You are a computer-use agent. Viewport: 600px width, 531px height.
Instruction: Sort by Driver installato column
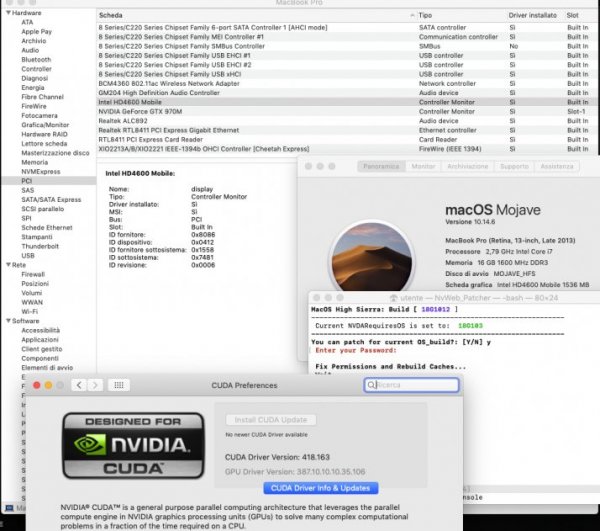tap(532, 15)
